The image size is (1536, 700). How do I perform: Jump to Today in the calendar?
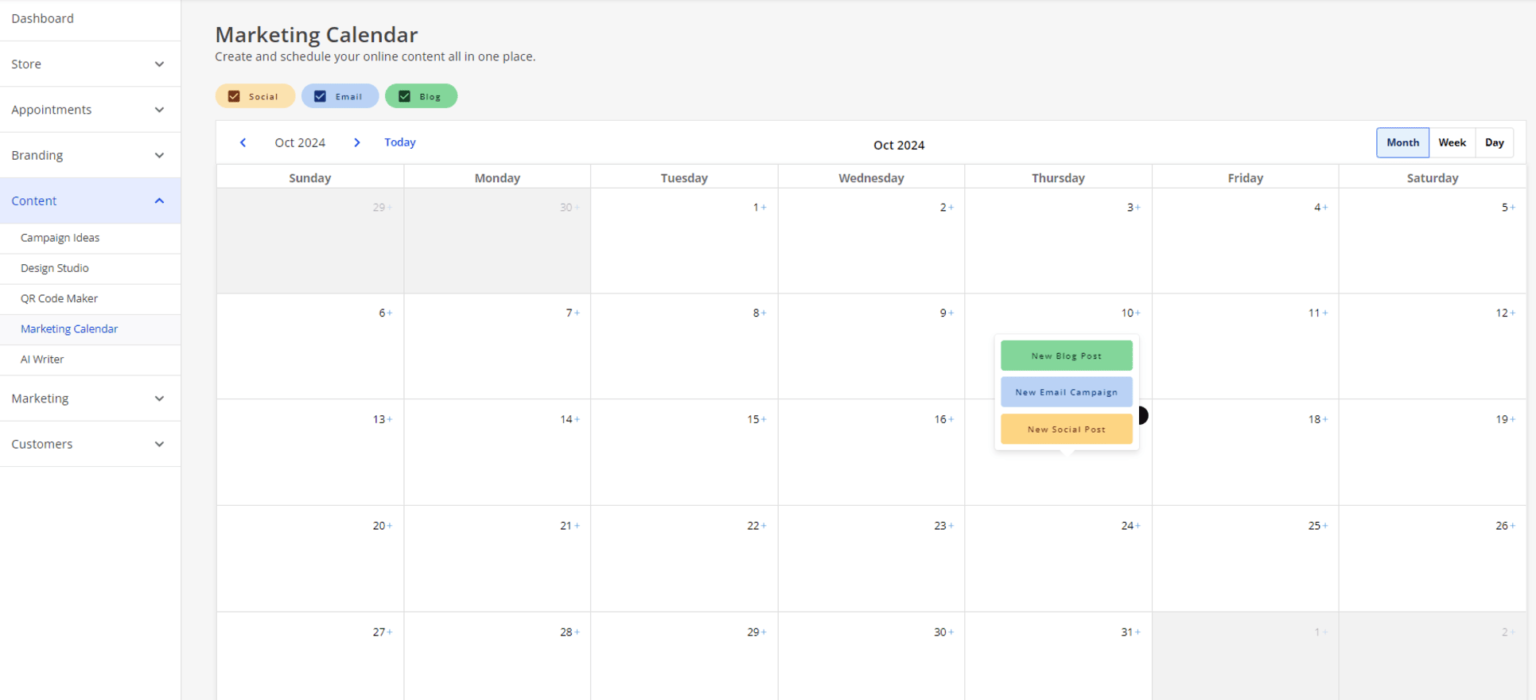400,143
